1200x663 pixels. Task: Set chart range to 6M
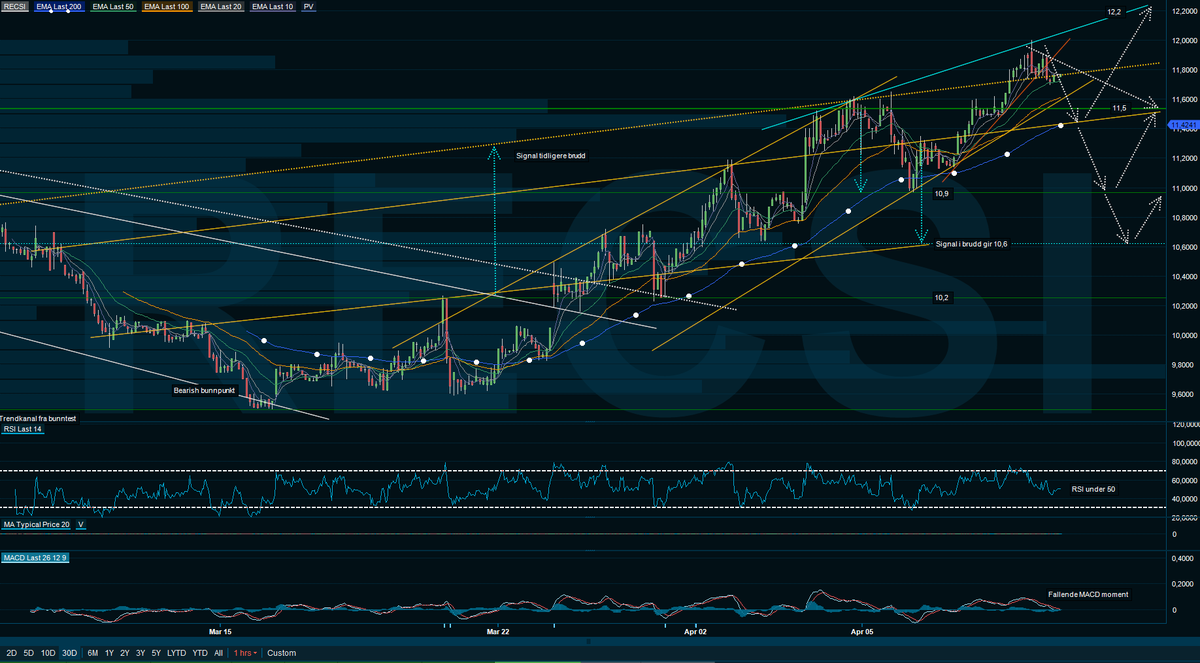click(93, 653)
